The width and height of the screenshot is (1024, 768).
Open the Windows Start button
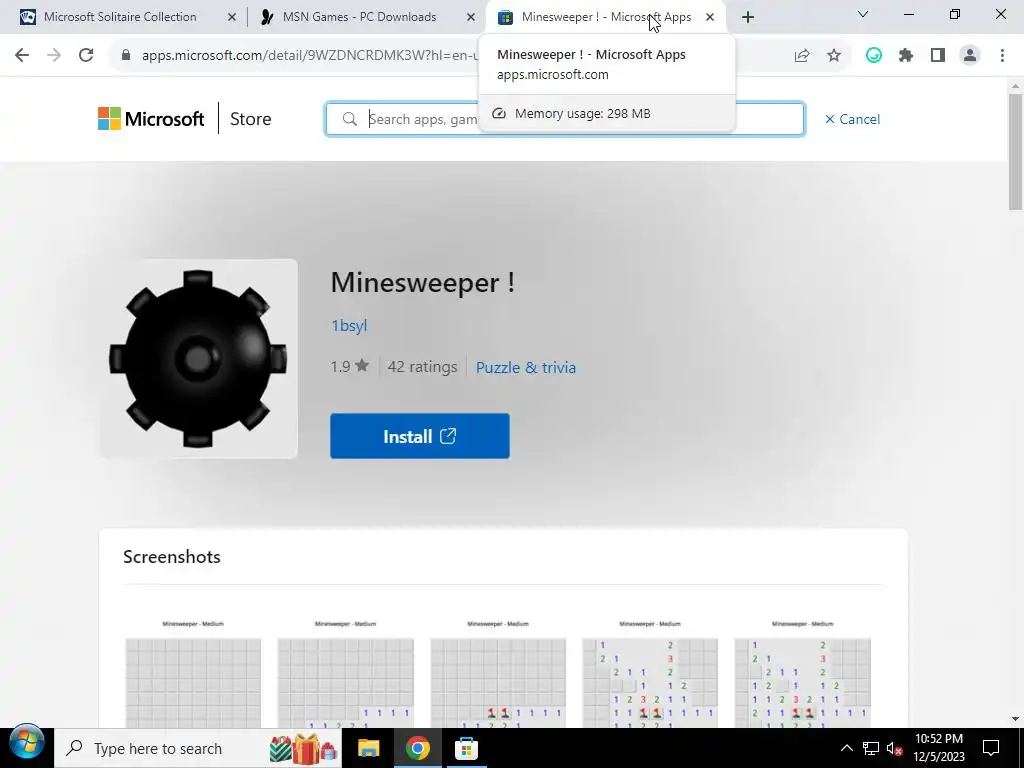27,743
